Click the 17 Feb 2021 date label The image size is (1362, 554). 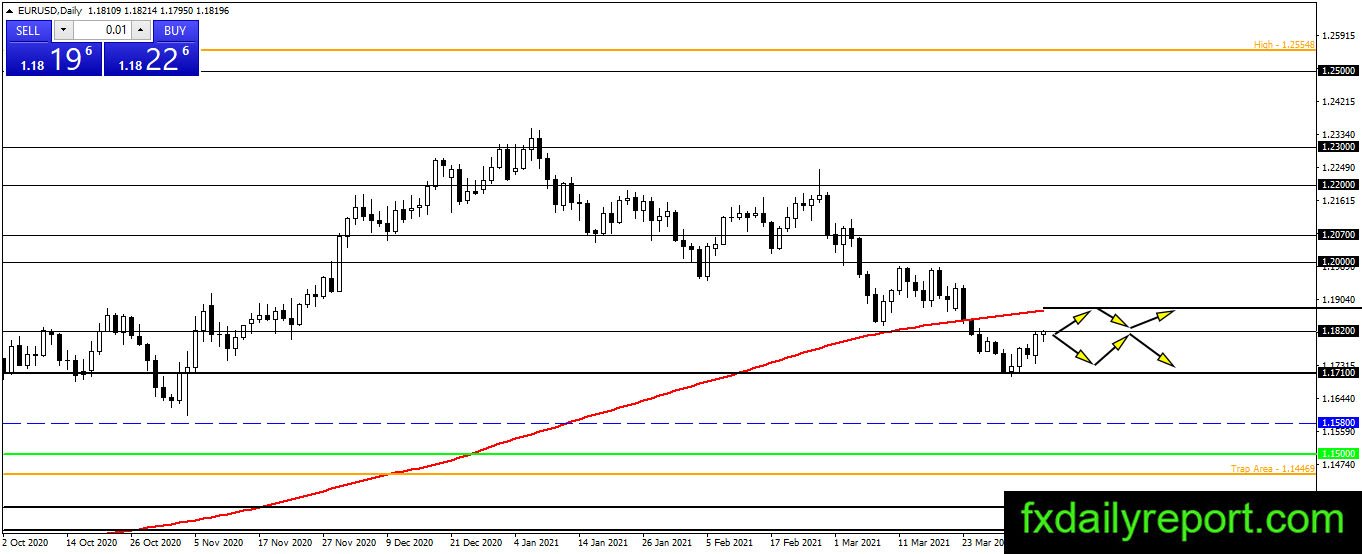(795, 543)
